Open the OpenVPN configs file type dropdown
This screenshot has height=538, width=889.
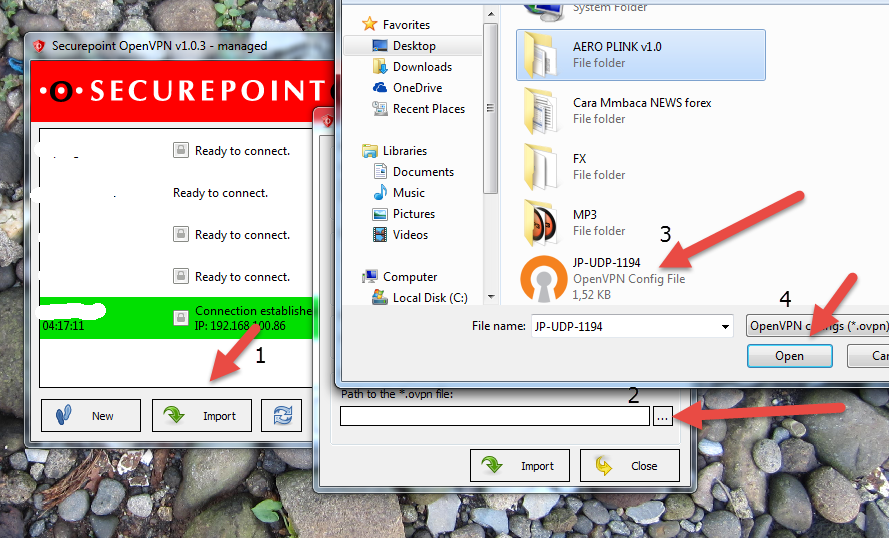point(818,326)
